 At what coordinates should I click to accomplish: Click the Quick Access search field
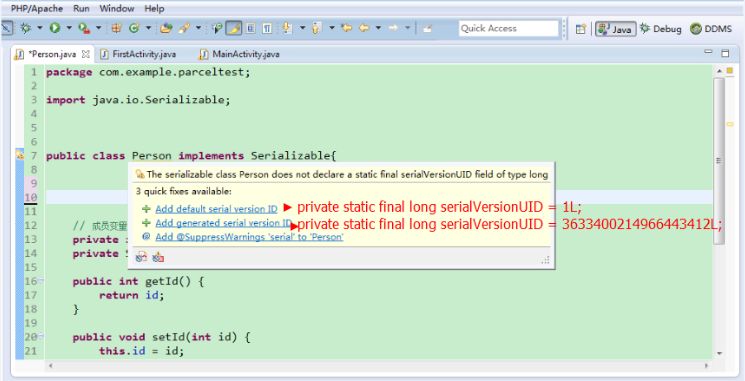coord(508,29)
